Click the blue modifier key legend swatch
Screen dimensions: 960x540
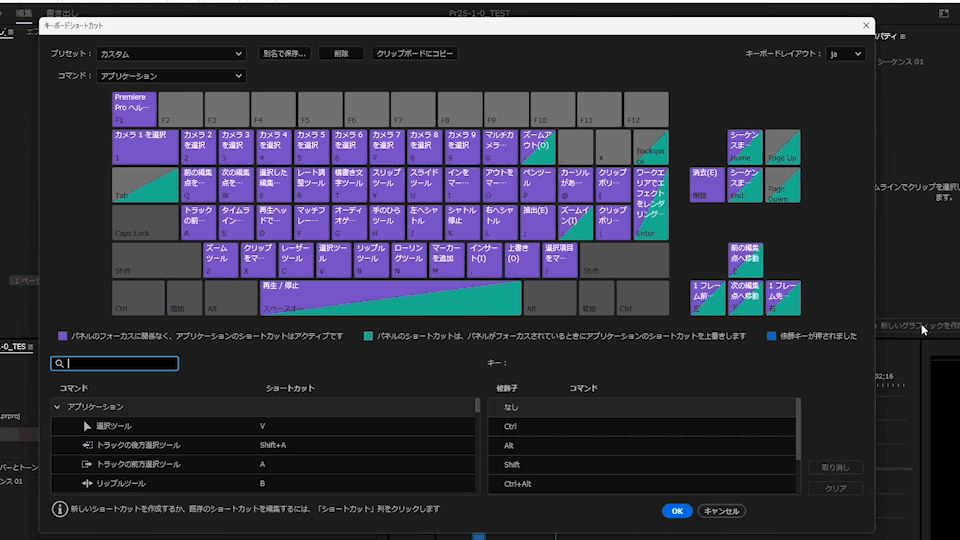coord(771,336)
